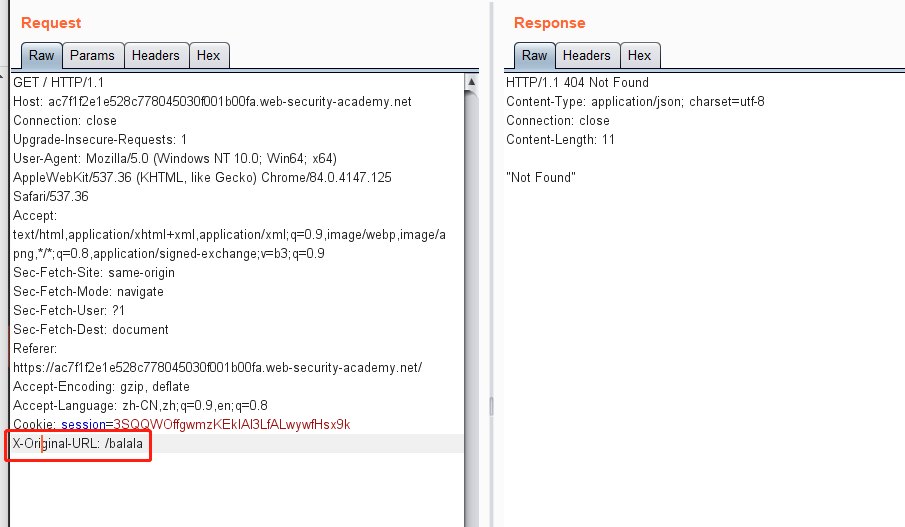Click the Upgrade-Insecure-Requests header line

click(x=100, y=140)
